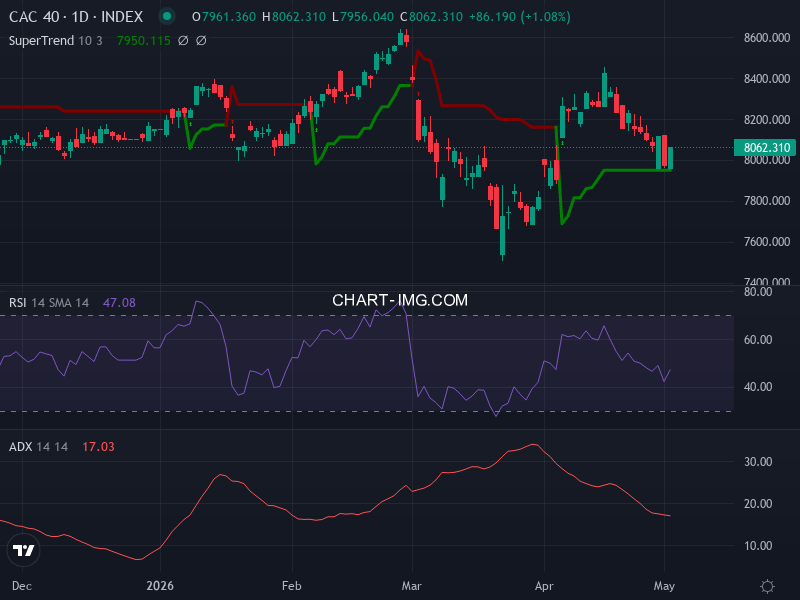Click the 8400.000 price axis label

(x=767, y=79)
